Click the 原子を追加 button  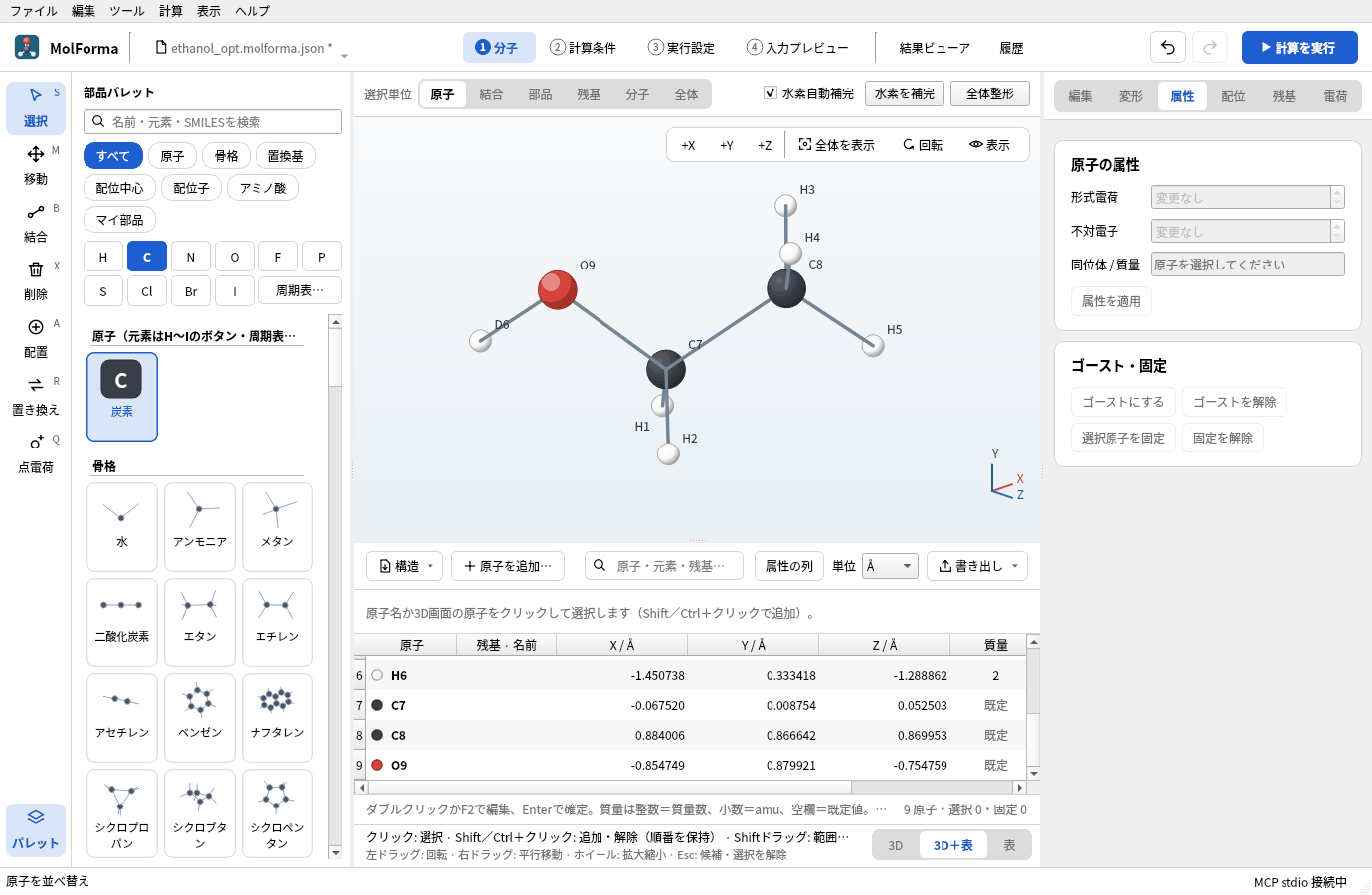(x=508, y=566)
